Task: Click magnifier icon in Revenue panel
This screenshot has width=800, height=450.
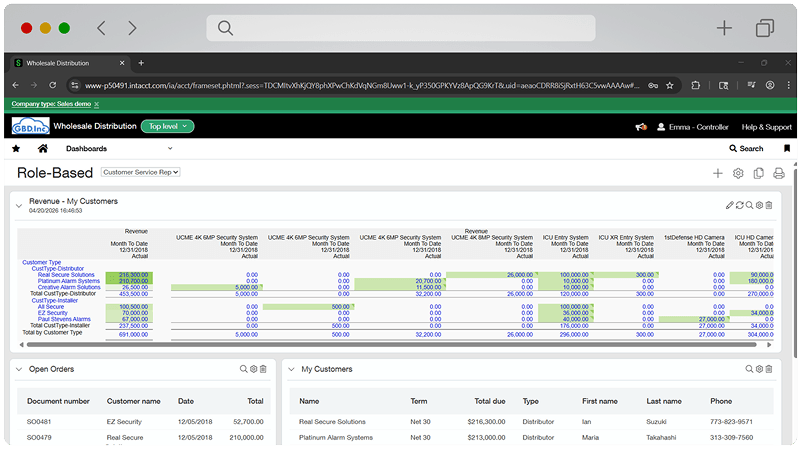Action: 749,205
